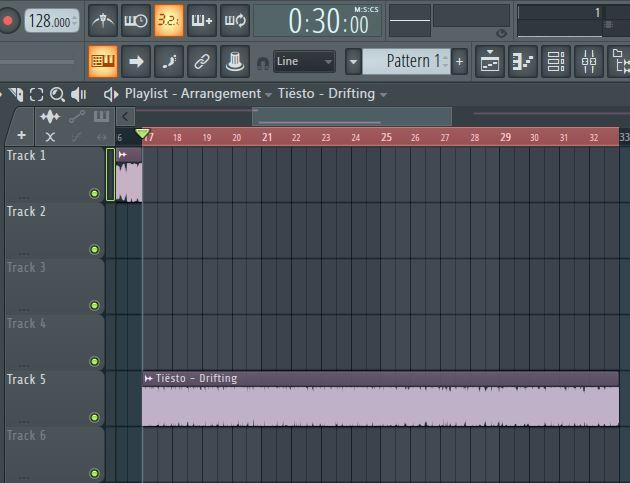Viewport: 630px width, 483px height.
Task: Click bar 25 on timeline ruler
Action: click(x=386, y=137)
